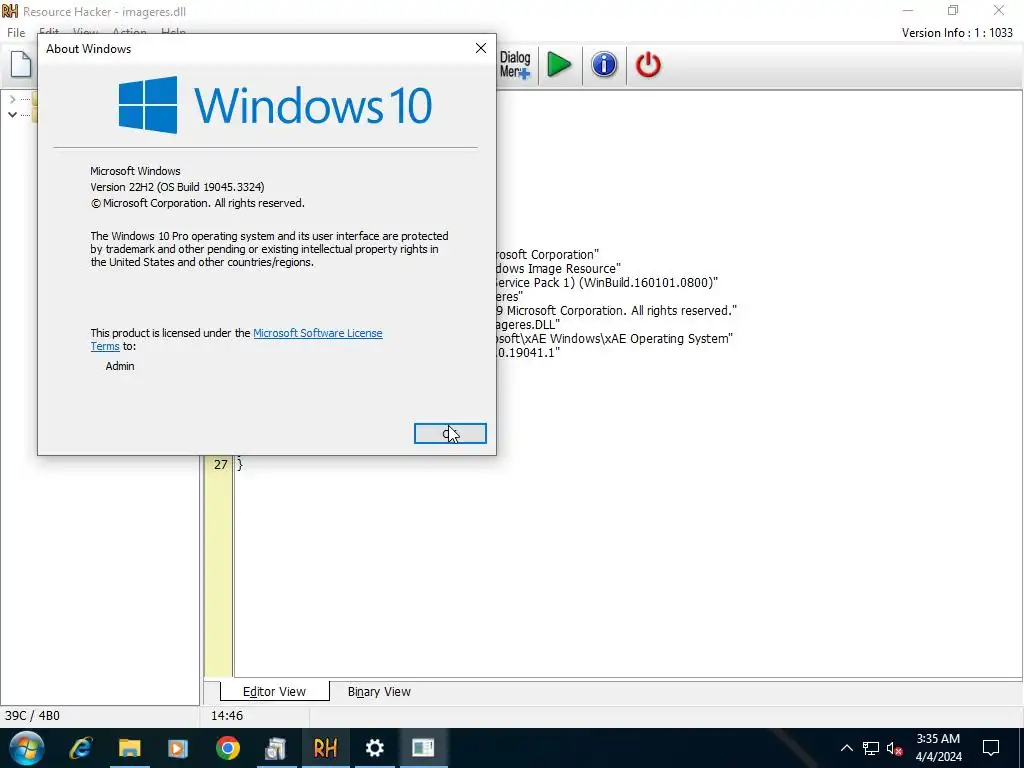Open the Microsoft Software License Terms link

pos(318,333)
